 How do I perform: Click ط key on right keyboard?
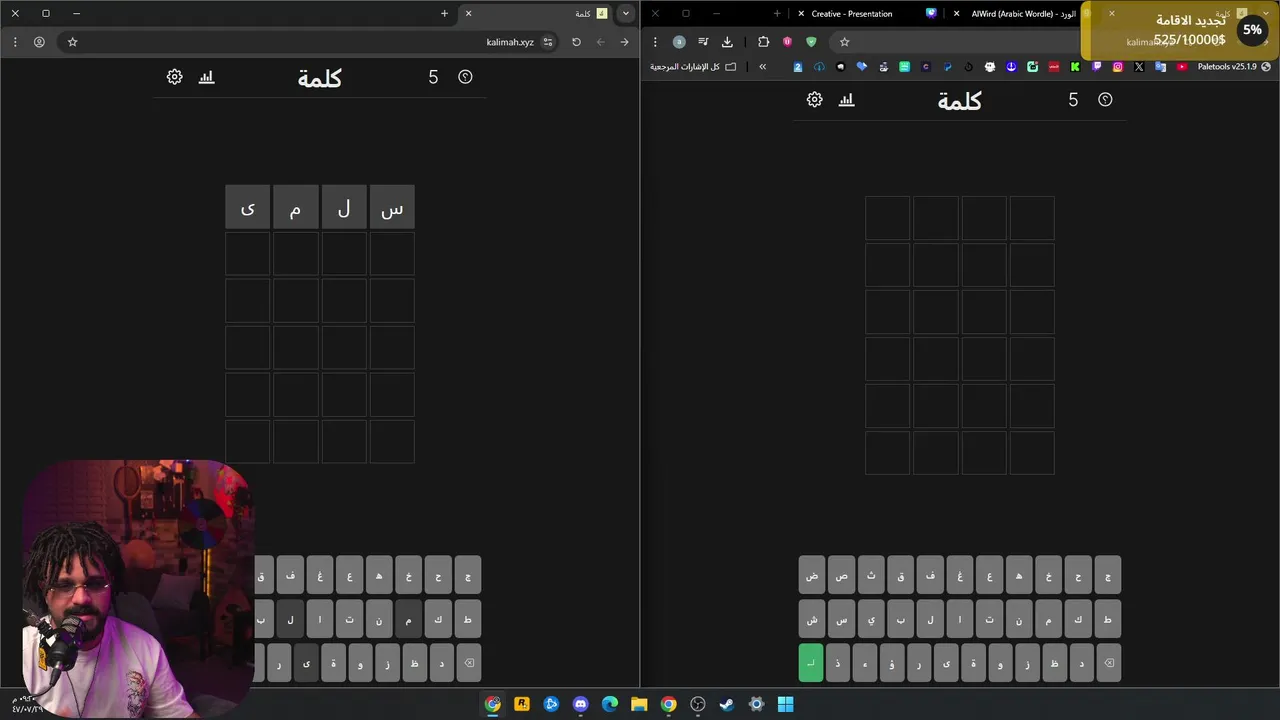[x=1108, y=619]
